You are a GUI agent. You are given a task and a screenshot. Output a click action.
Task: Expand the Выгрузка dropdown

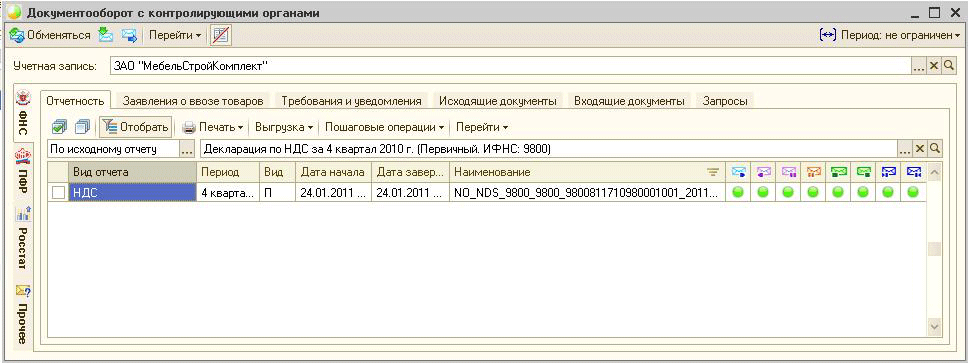[x=284, y=127]
